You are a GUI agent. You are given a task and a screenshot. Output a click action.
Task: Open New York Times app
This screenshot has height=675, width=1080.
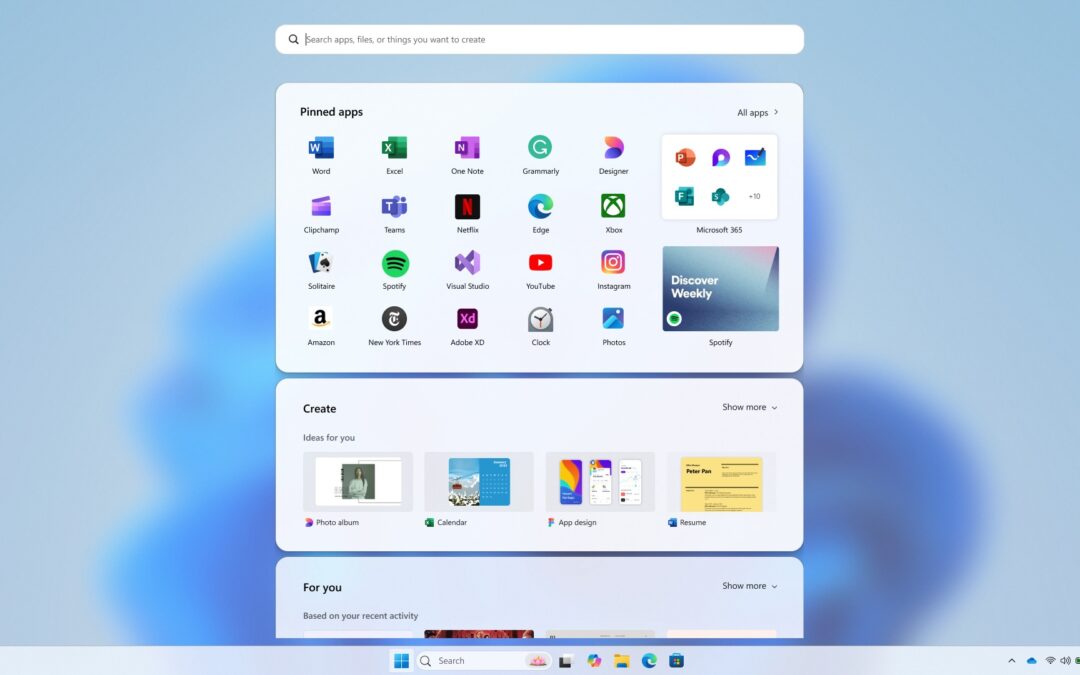coord(394,319)
